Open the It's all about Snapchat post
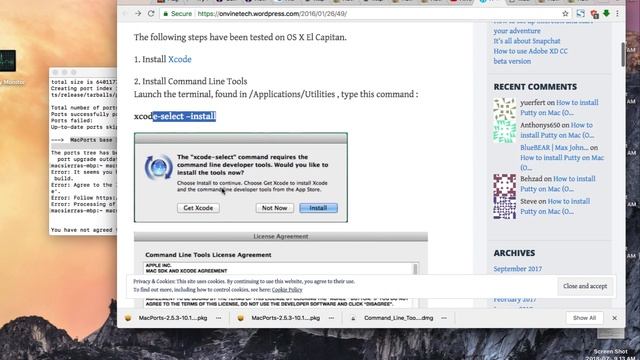Screen dimensions: 640x360 click(x=527, y=41)
